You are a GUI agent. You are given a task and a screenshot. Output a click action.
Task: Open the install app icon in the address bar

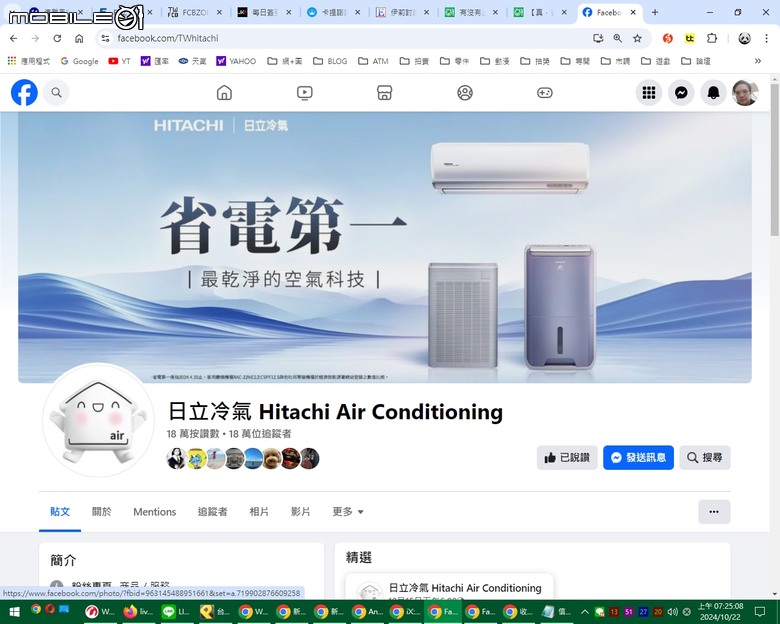(598, 38)
